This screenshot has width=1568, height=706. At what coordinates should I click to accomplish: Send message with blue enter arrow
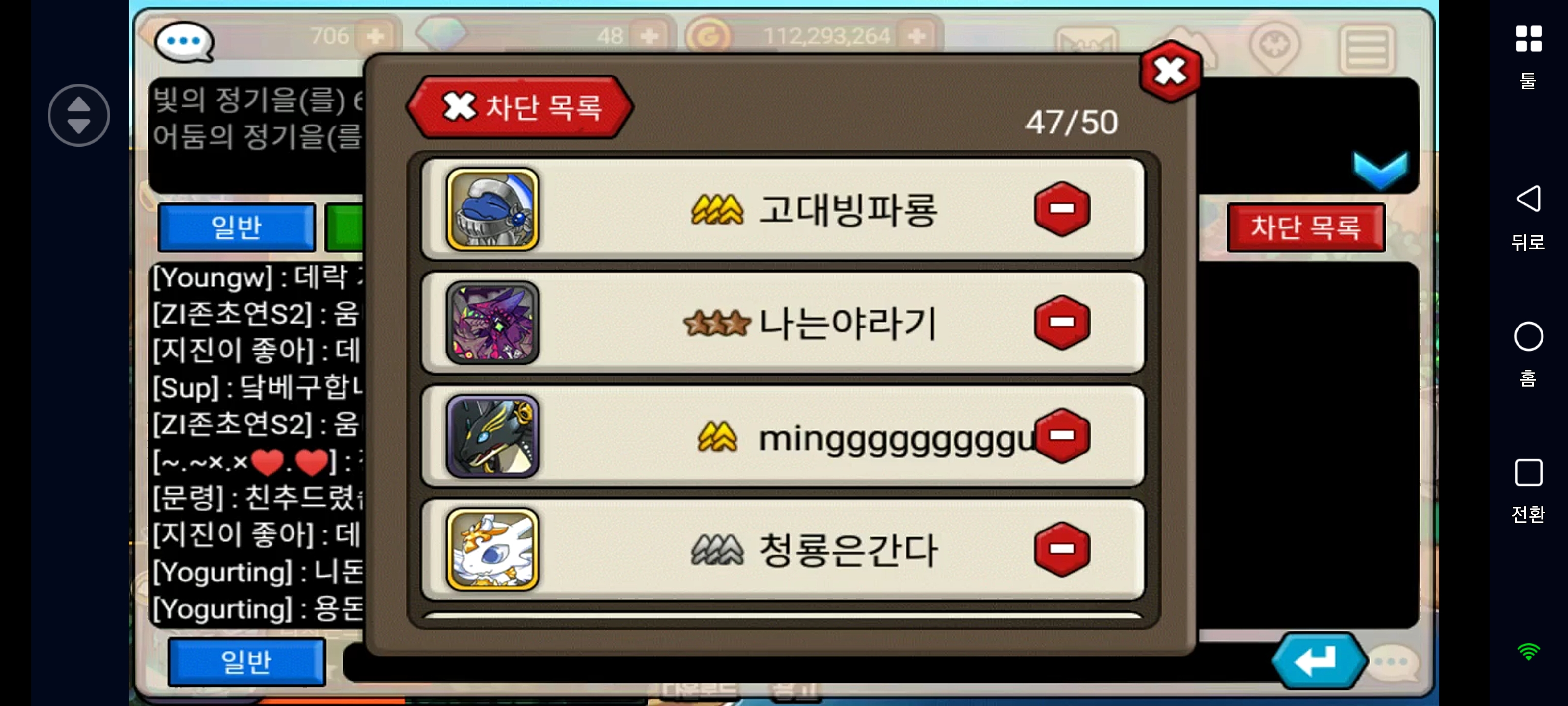(x=1319, y=661)
